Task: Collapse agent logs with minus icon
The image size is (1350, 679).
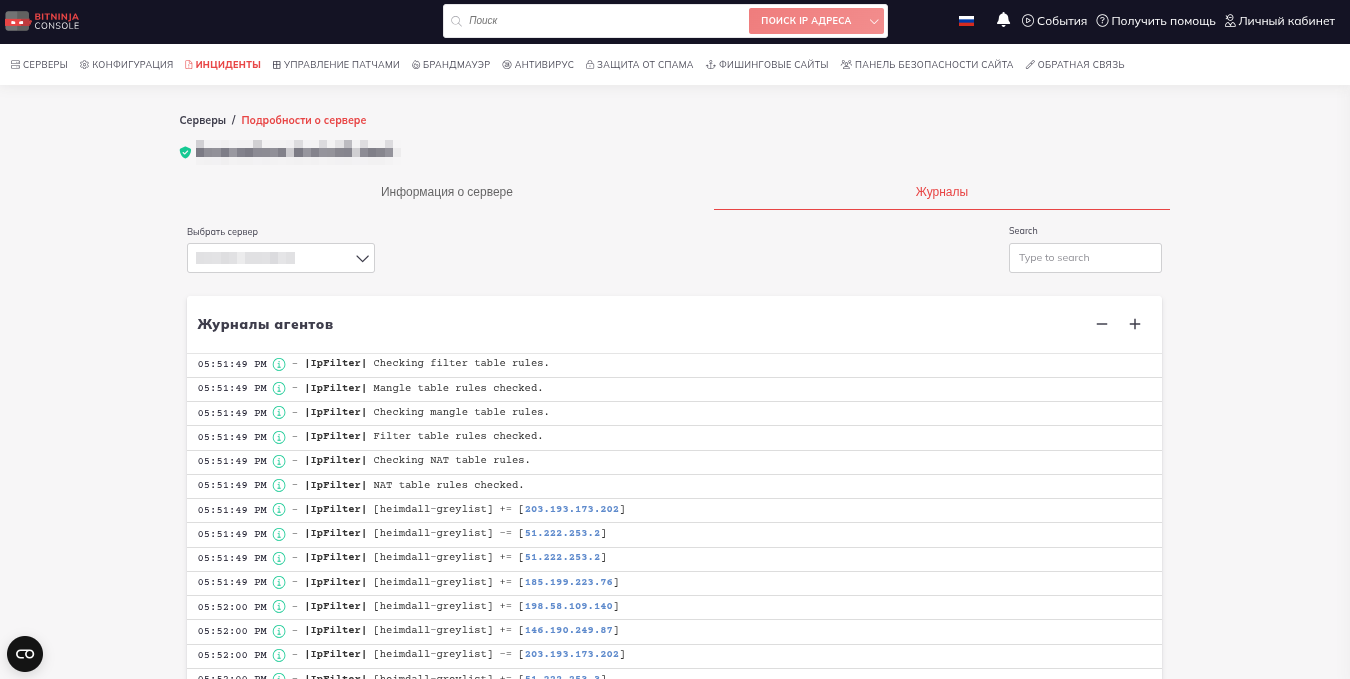Action: click(1102, 324)
